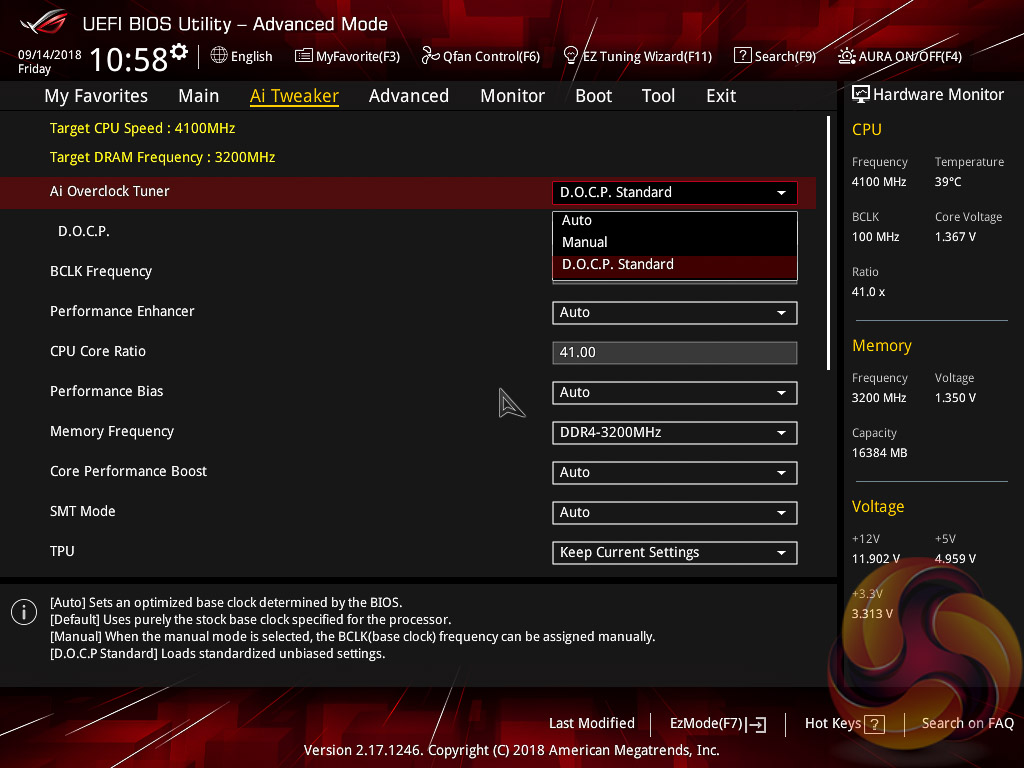Click Target DRAM Frequency : 3200MHz text
The image size is (1024, 768).
[163, 157]
